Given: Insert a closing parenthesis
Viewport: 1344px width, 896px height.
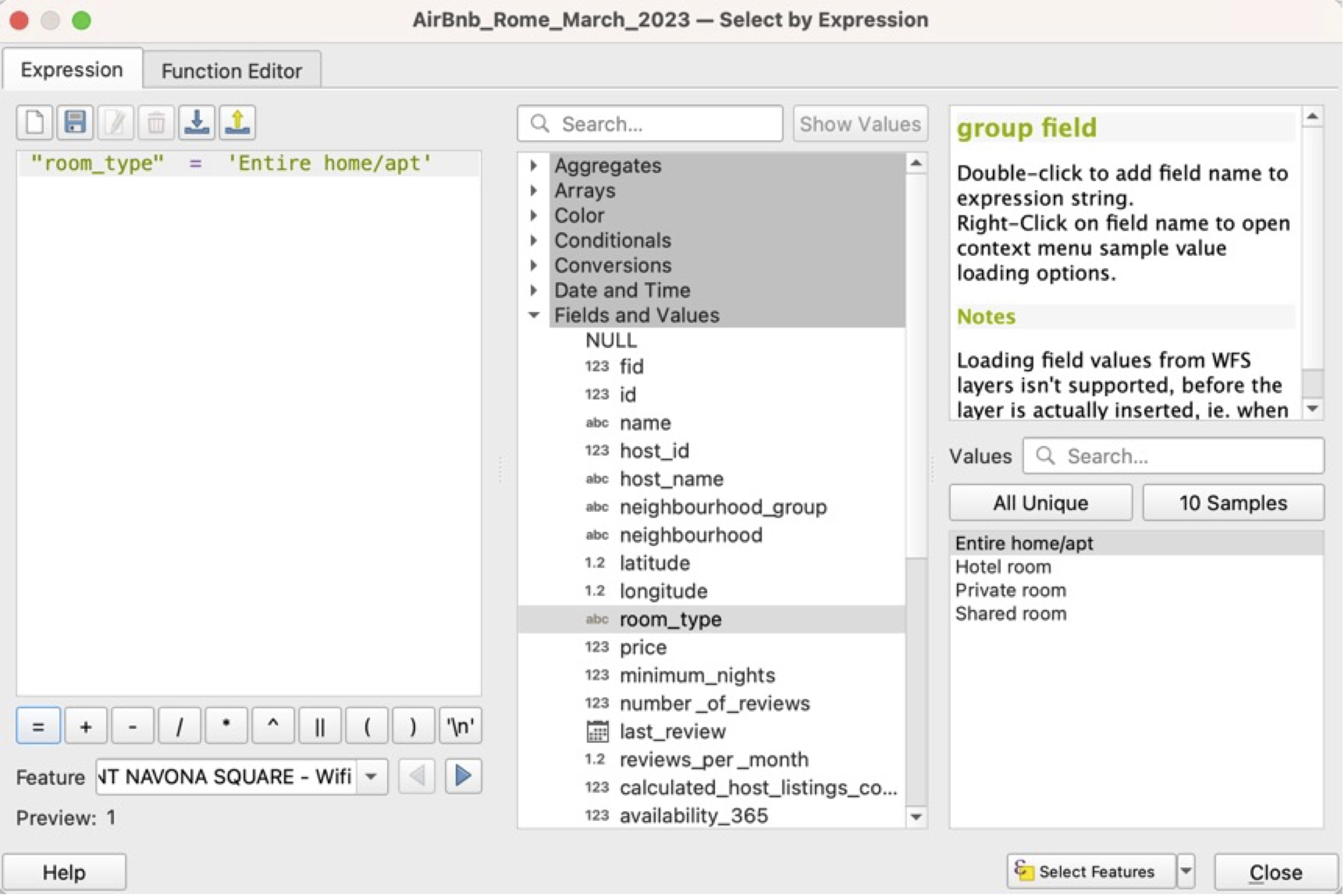Looking at the screenshot, I should pyautogui.click(x=413, y=727).
